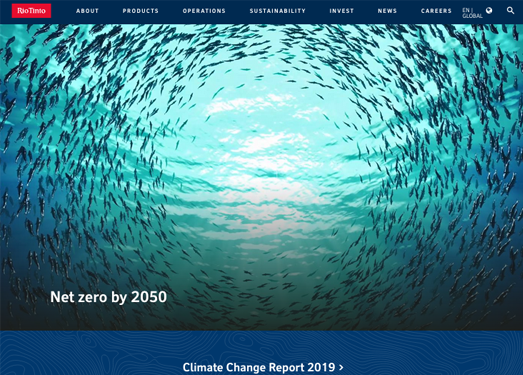
Task: Click the Rio Tinto red logo
Action: (31, 11)
